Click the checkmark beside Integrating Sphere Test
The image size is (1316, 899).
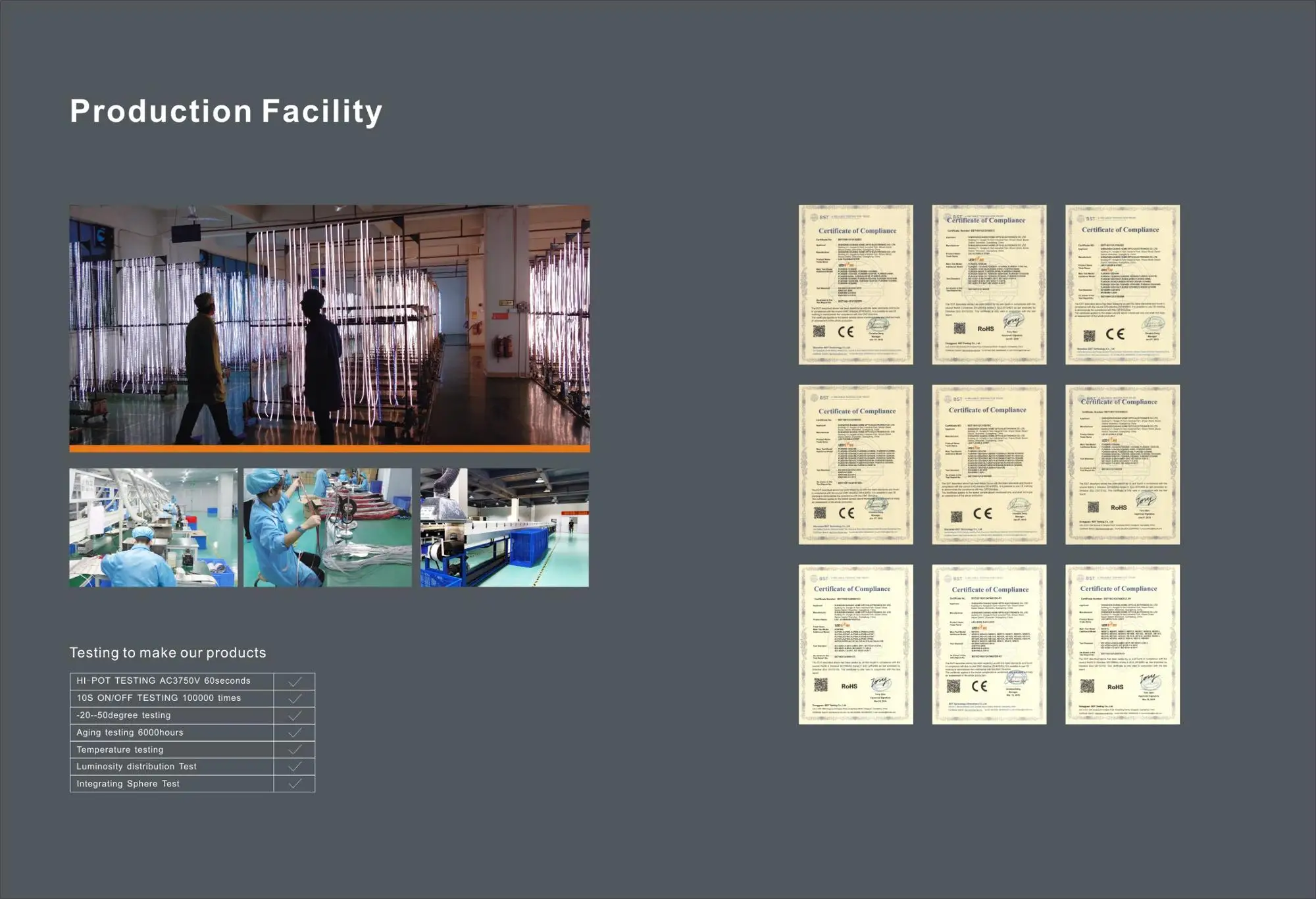point(295,784)
